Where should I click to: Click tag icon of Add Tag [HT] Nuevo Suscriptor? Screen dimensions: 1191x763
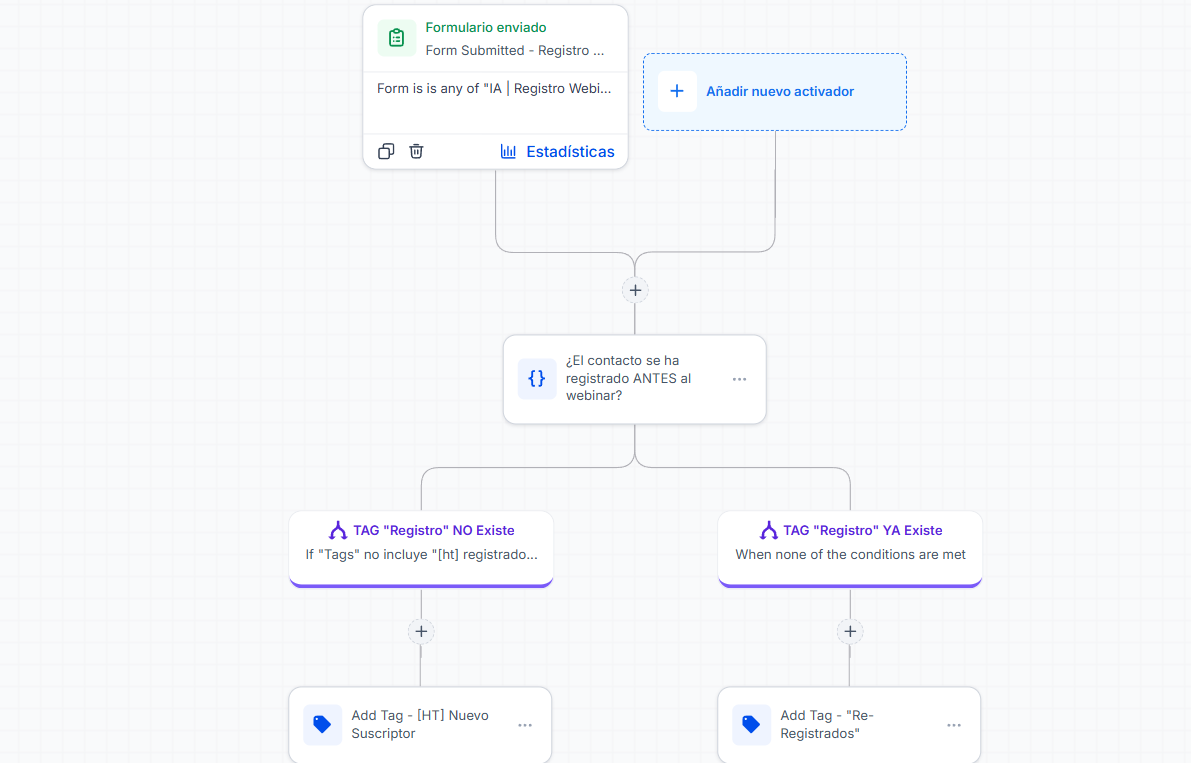point(322,724)
